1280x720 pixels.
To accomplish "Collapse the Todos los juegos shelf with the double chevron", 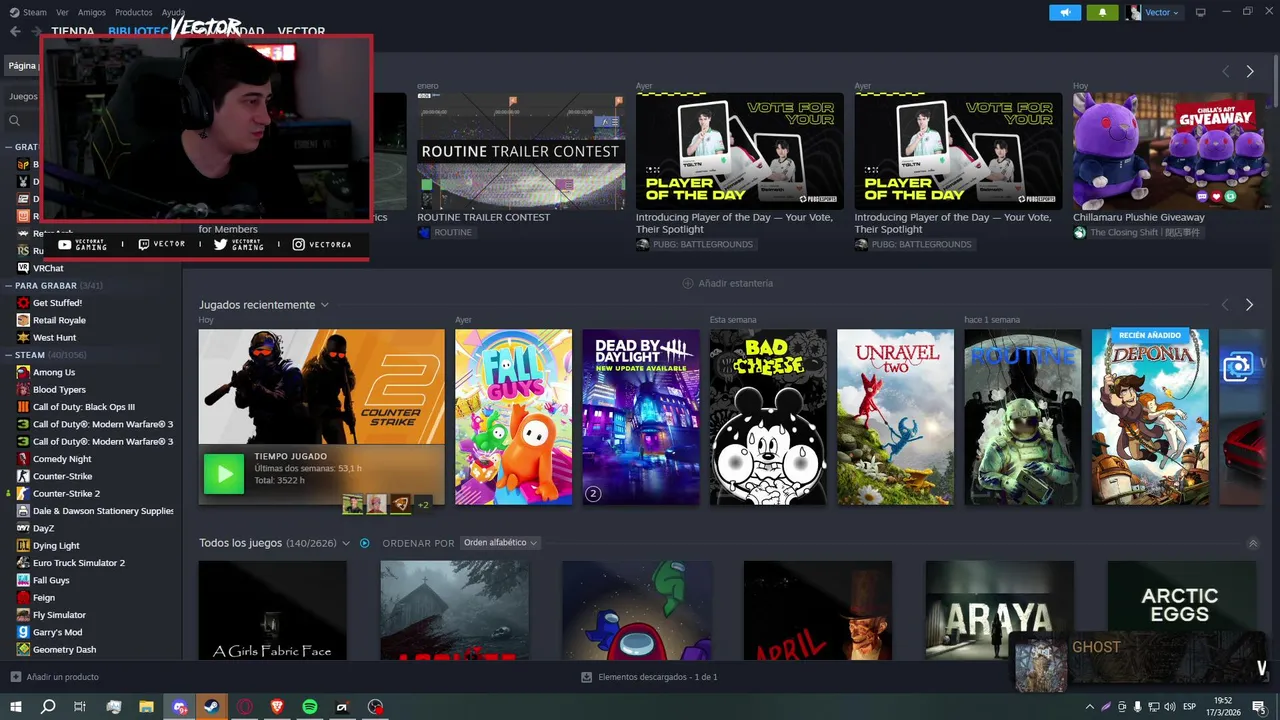I will (x=1253, y=543).
